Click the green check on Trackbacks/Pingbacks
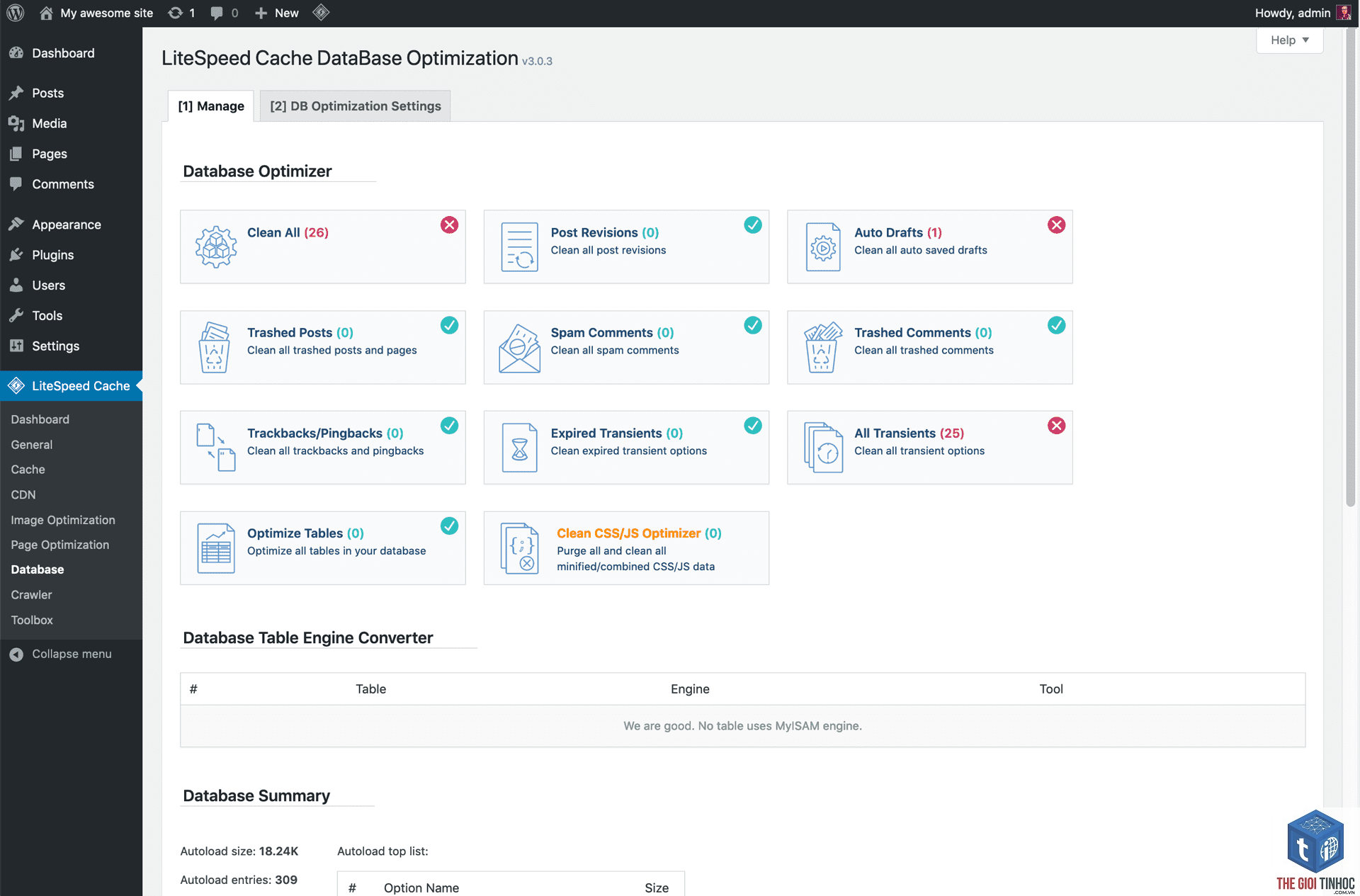This screenshot has width=1360, height=896. pos(449,426)
